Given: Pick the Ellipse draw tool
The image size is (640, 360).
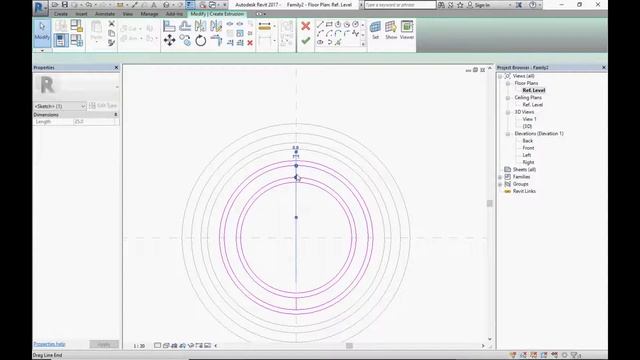Looking at the screenshot, I should tap(320, 42).
